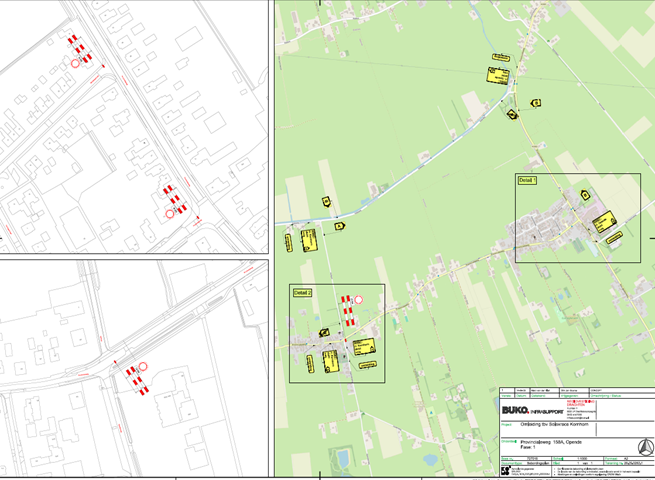Click the BUKO Infrasupport logo
The width and height of the screenshot is (655, 480).
tap(532, 411)
